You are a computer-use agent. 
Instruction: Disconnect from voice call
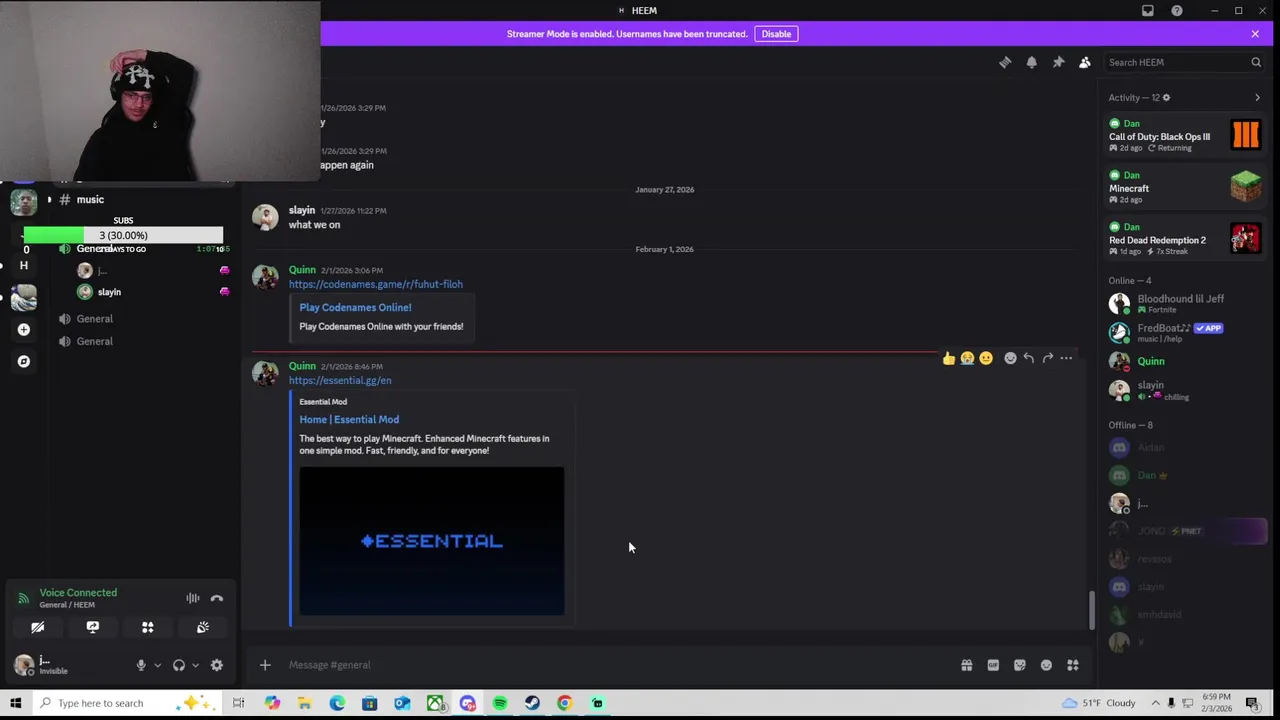tap(217, 598)
